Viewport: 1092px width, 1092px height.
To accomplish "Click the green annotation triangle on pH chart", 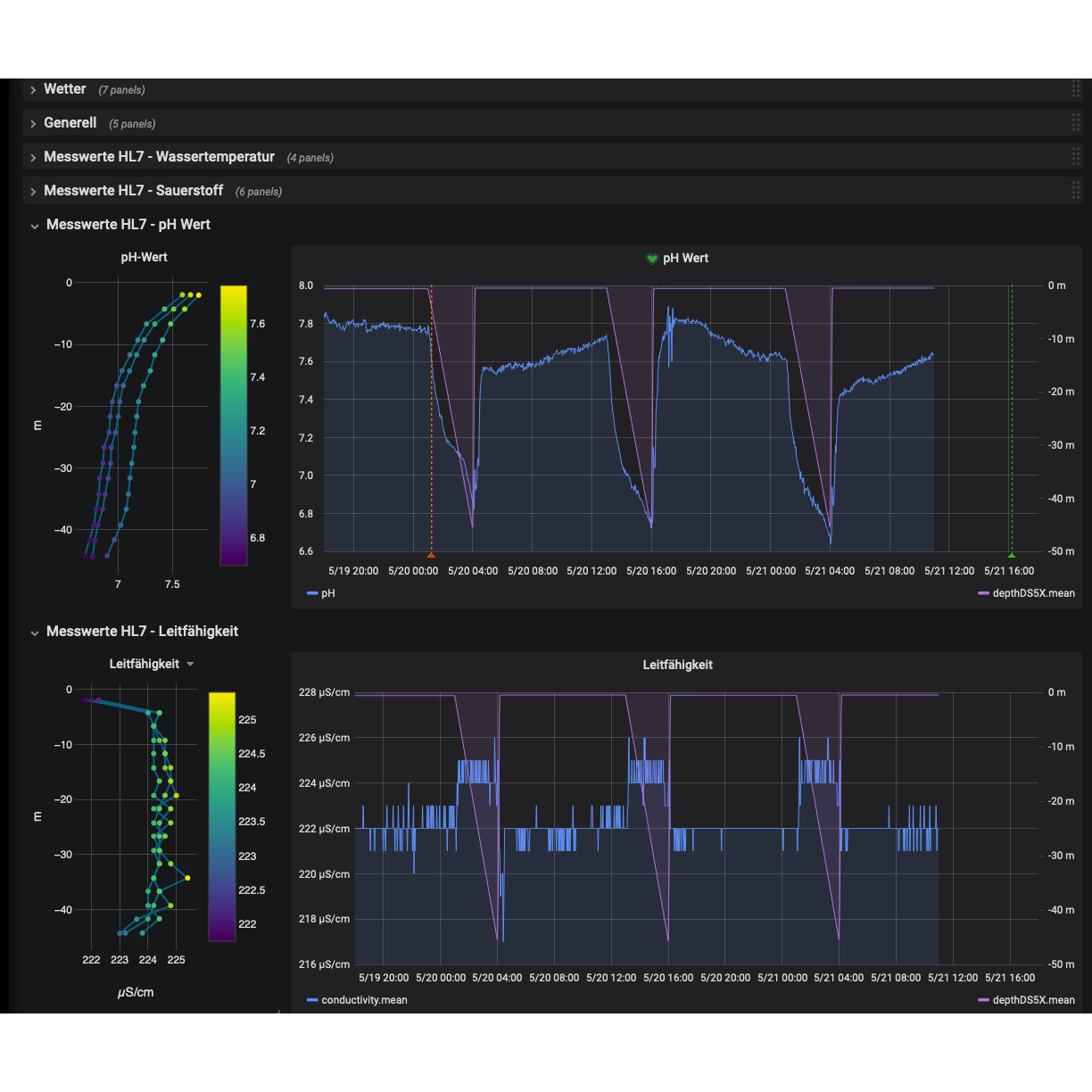I will point(1011,554).
